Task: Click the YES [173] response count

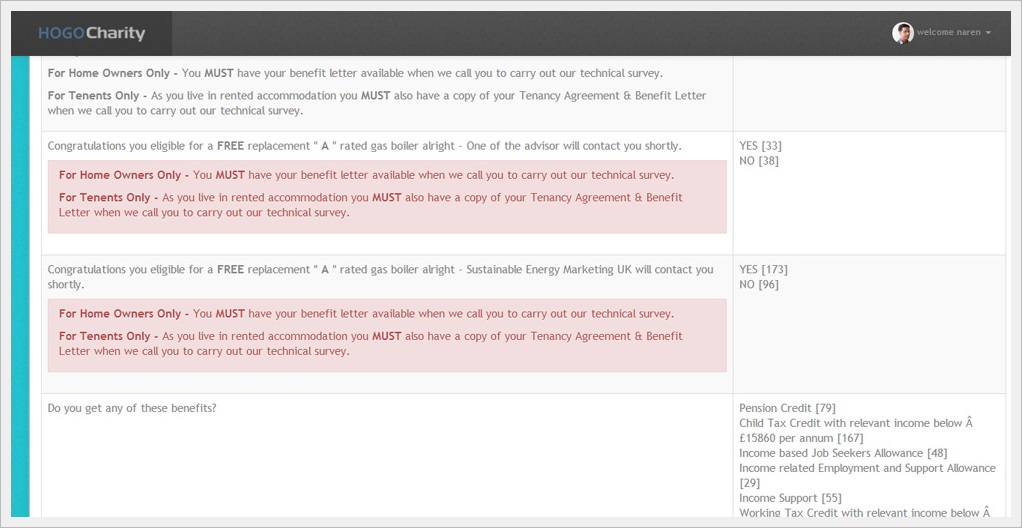Action: click(763, 270)
